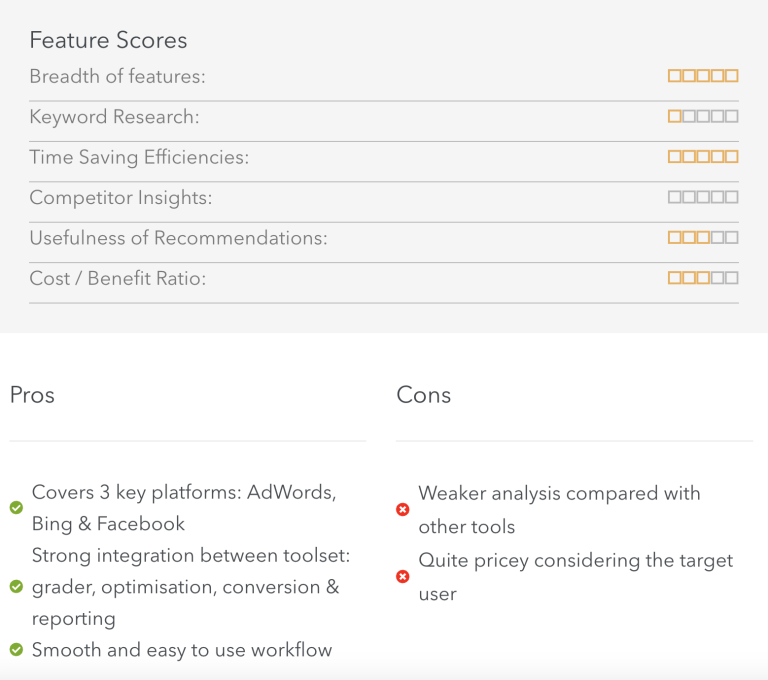Click the Time Saving Efficiencies rating squares
This screenshot has width=768, height=680.
pyautogui.click(x=703, y=157)
